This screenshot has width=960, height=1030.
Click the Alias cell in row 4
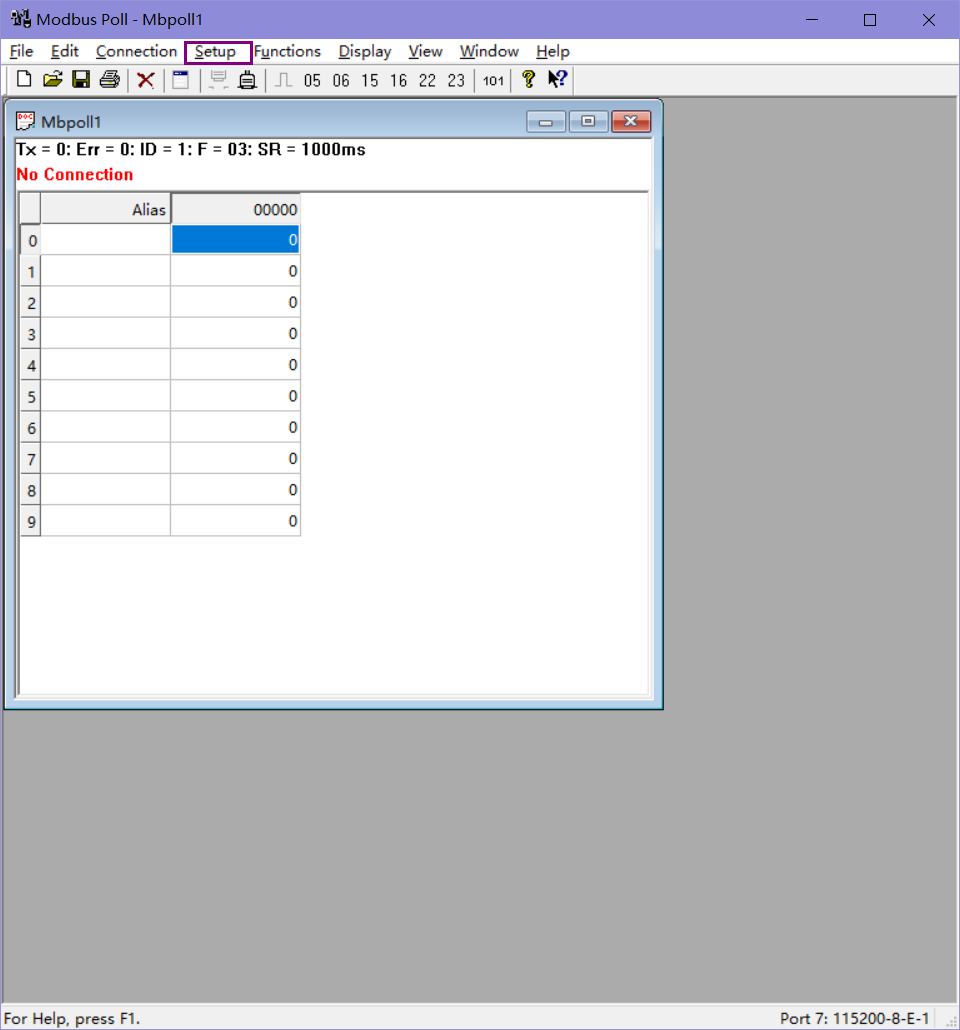pos(106,365)
